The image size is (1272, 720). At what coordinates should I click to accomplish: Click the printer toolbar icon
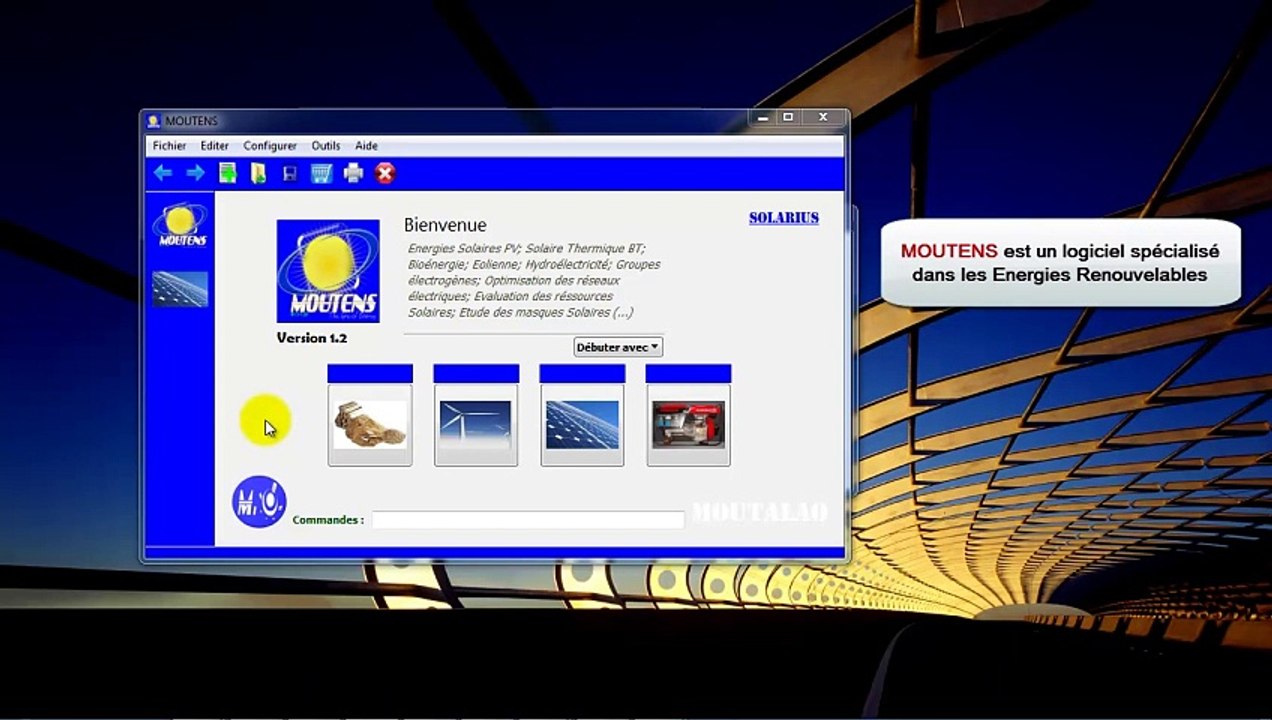[x=353, y=173]
